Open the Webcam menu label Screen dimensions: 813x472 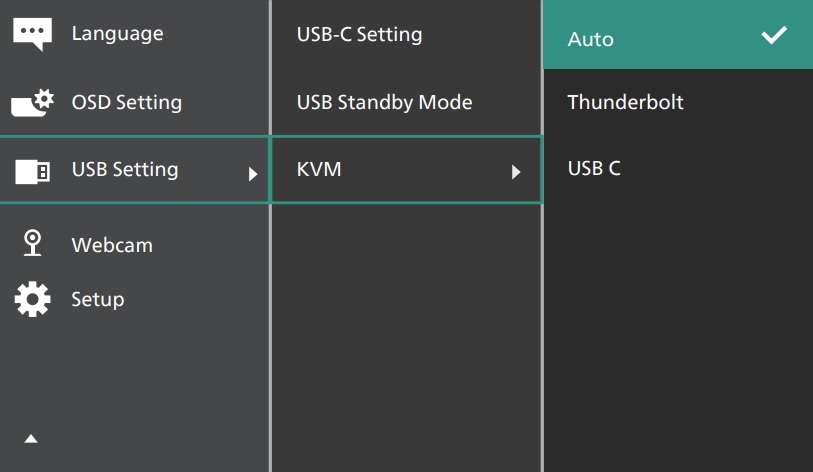[112, 244]
